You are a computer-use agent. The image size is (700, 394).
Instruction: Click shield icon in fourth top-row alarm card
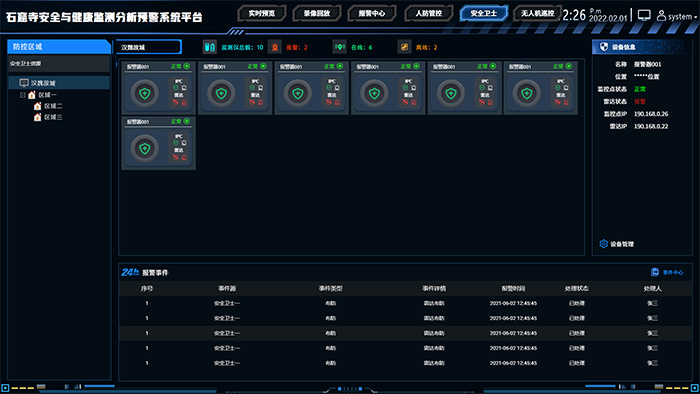374,93
